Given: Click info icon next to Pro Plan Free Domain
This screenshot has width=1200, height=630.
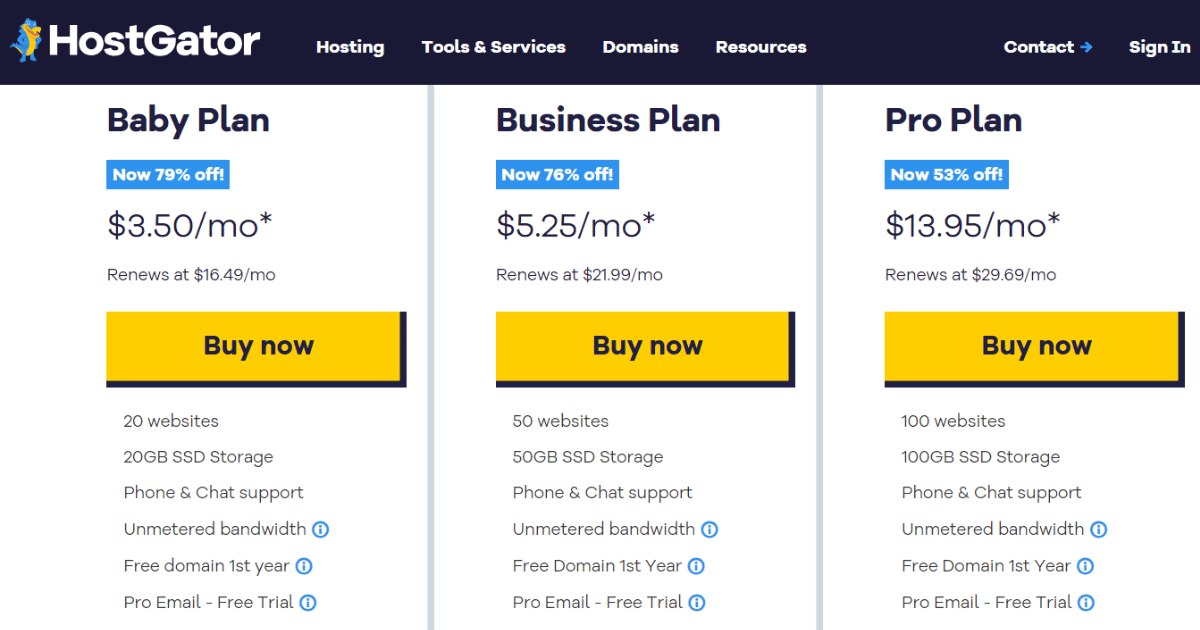Looking at the screenshot, I should tap(1085, 566).
